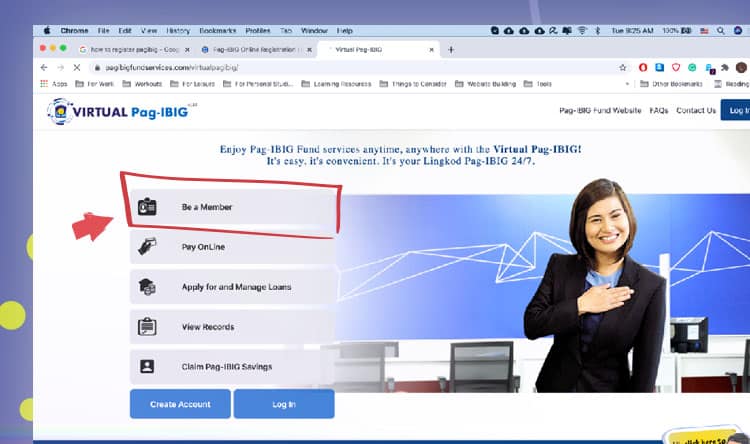This screenshot has width=750, height=444.
Task: Click the Apply for and Manage Loans icon
Action: (x=147, y=287)
